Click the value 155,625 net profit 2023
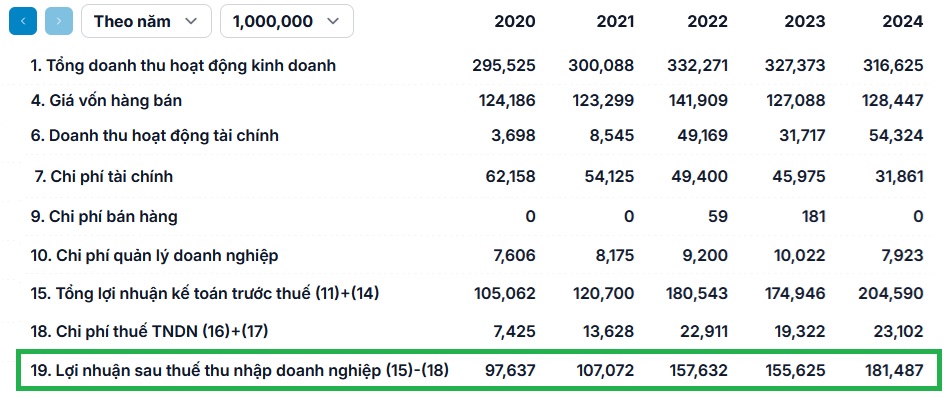 pyautogui.click(x=796, y=369)
